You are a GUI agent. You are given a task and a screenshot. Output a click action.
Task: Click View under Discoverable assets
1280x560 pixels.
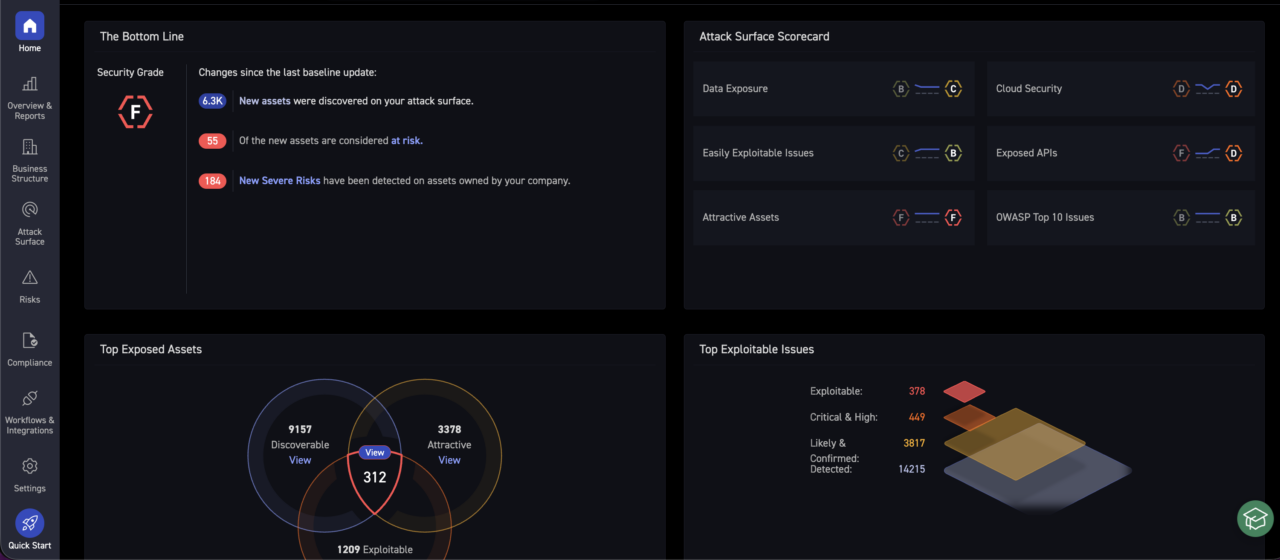pyautogui.click(x=300, y=460)
